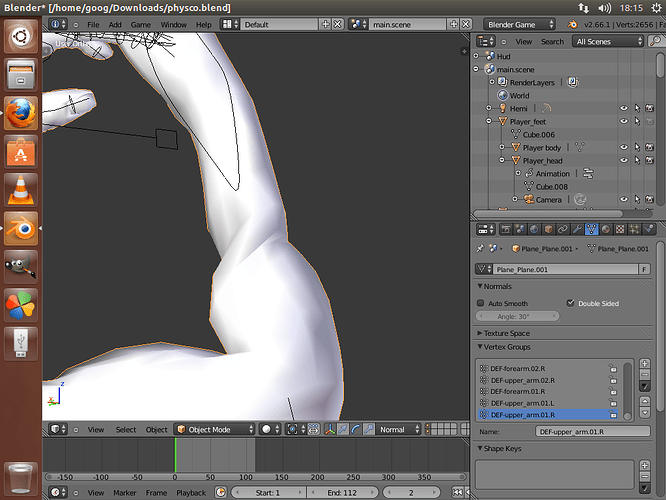Open the World properties tab
666x500 pixels.
[x=534, y=229]
